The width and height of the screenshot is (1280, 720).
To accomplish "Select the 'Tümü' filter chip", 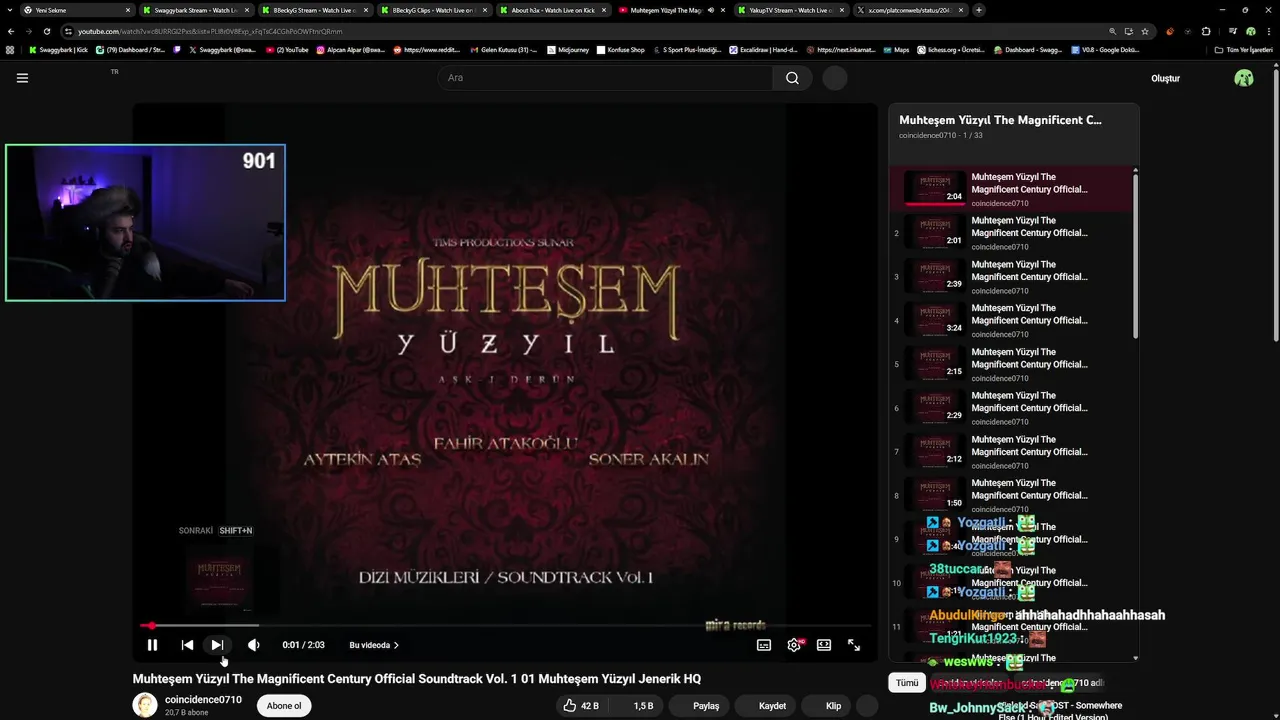I will click(x=907, y=683).
